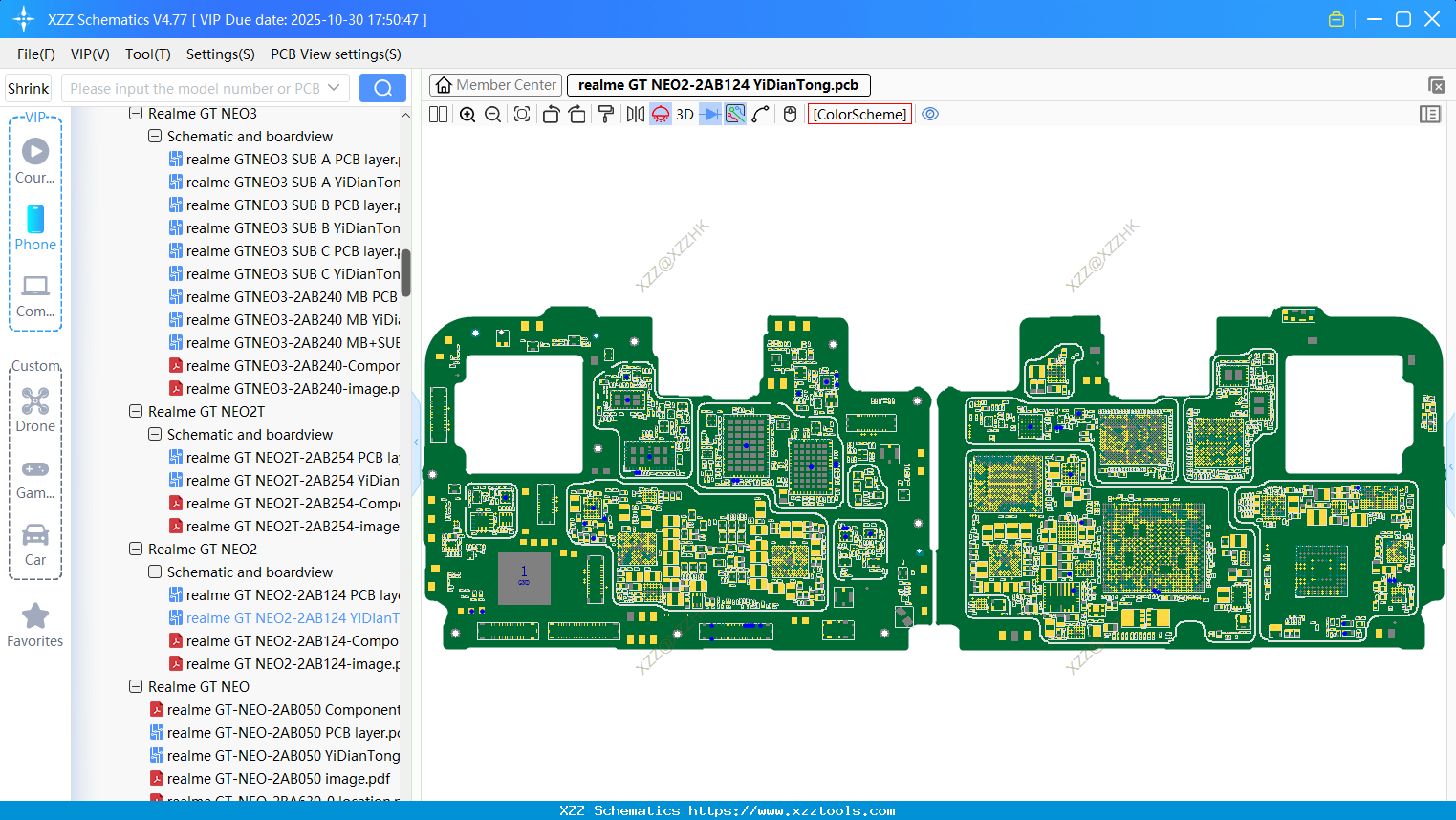The height and width of the screenshot is (820, 1456).
Task: Collapse the Realme GT NEO3 tree node
Action: [x=136, y=114]
